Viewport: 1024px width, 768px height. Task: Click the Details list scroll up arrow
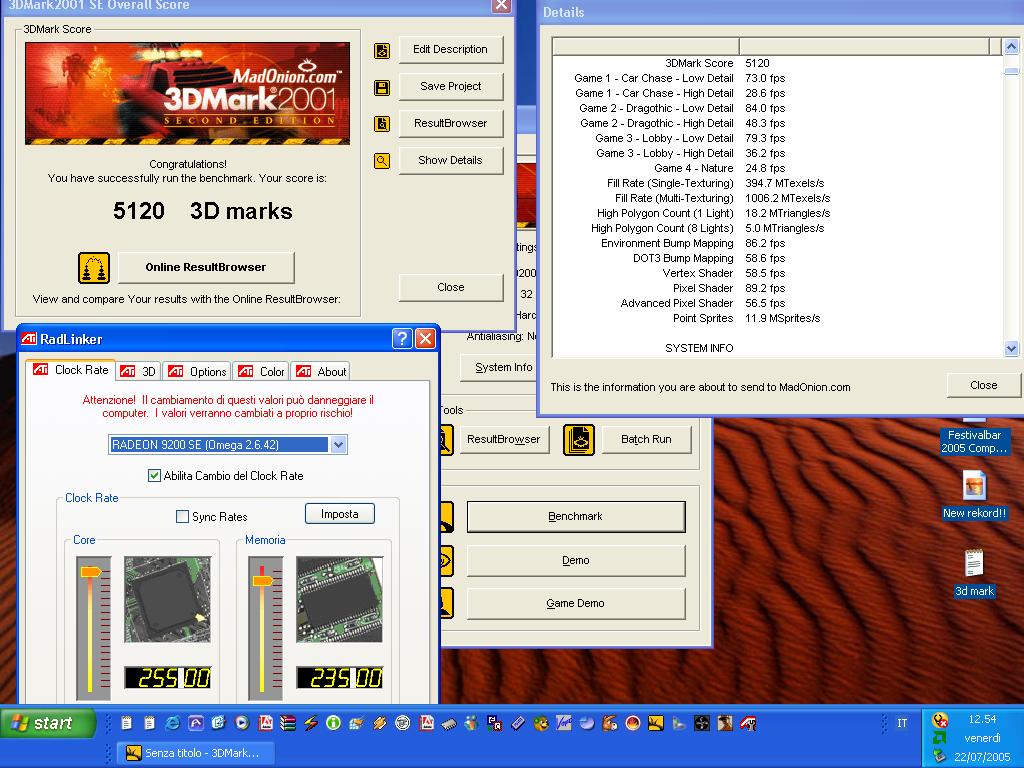click(1011, 47)
